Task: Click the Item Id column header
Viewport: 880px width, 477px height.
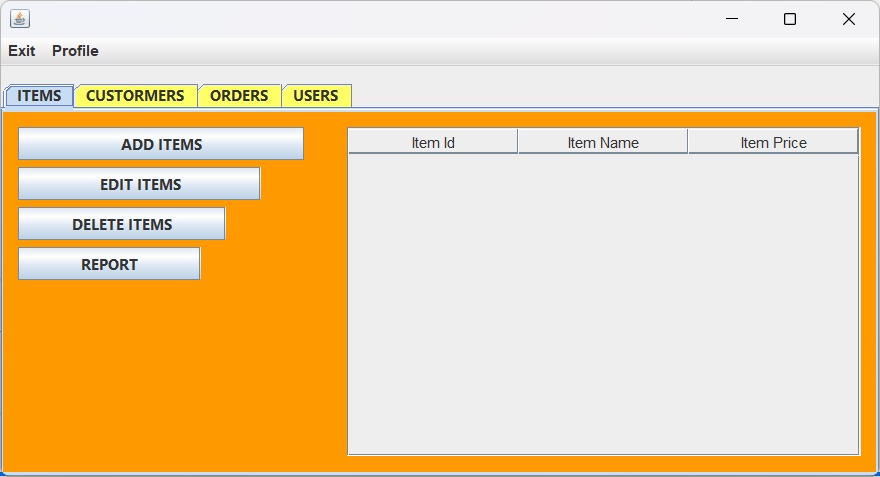Action: (x=433, y=142)
